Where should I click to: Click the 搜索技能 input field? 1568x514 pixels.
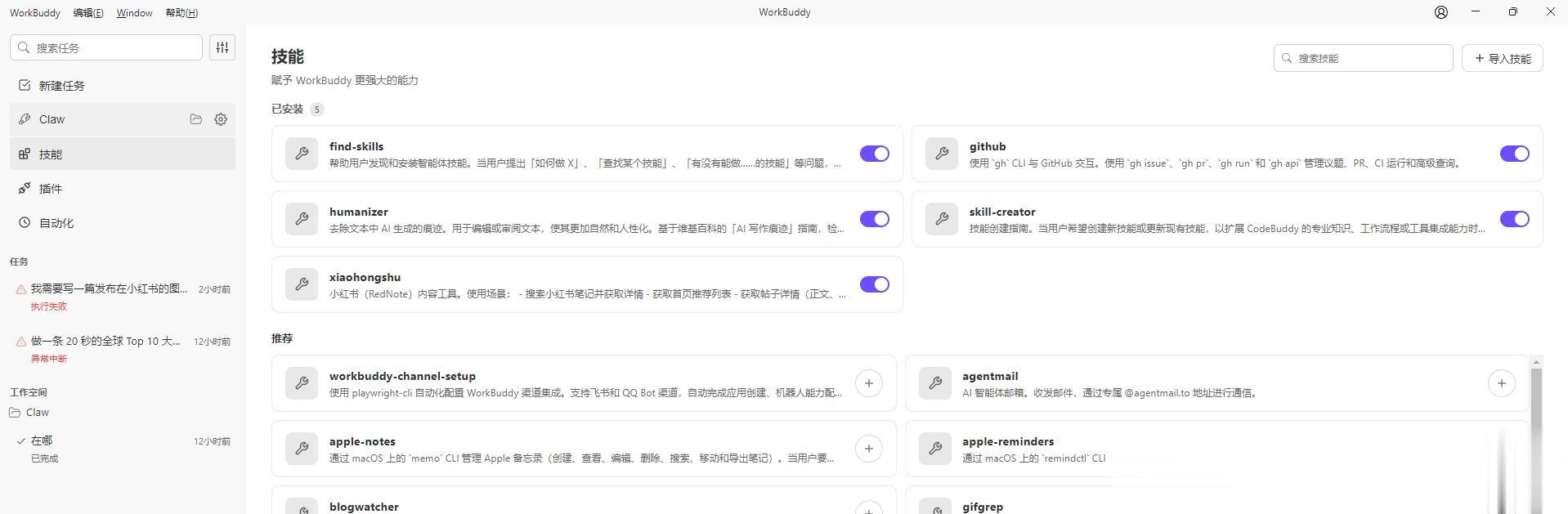click(1364, 58)
